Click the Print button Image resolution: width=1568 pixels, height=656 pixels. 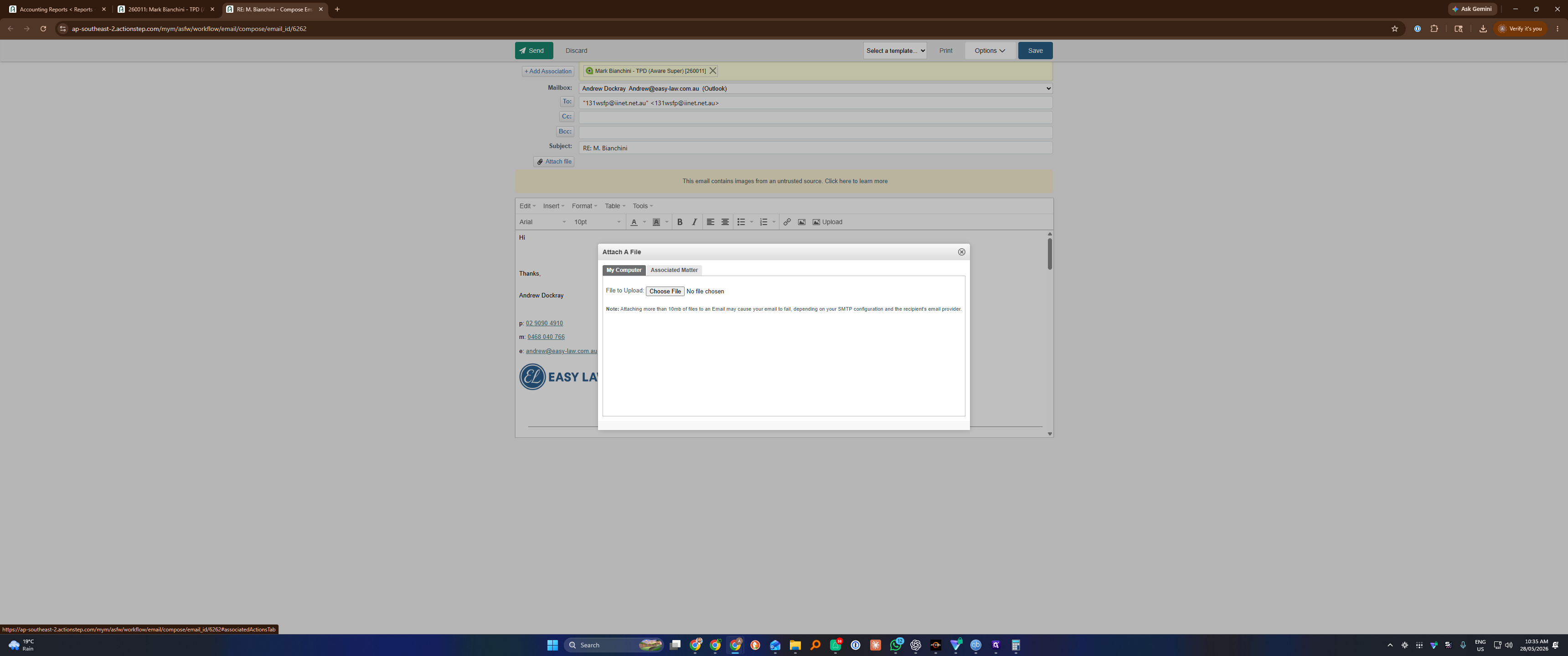point(945,51)
